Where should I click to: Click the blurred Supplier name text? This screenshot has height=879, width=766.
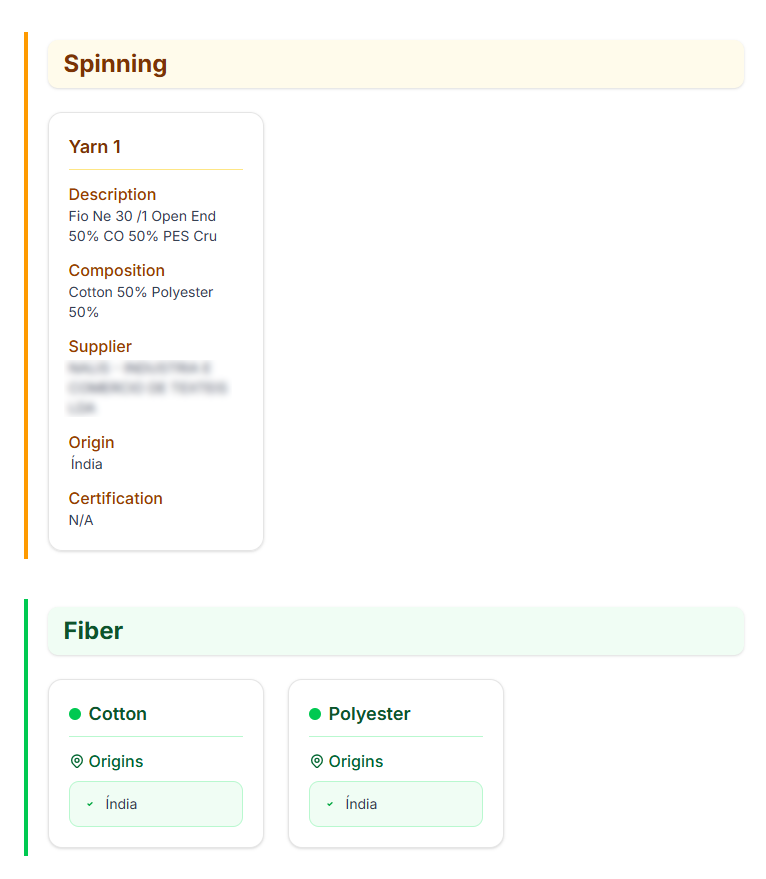(x=147, y=388)
